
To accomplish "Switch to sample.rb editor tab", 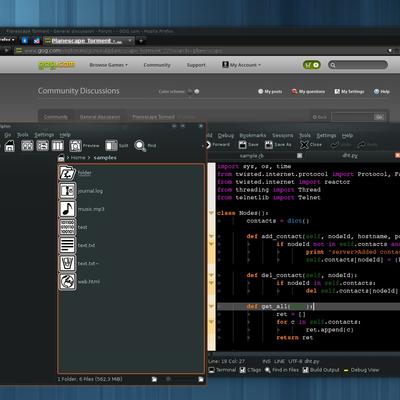I will pyautogui.click(x=252, y=156).
